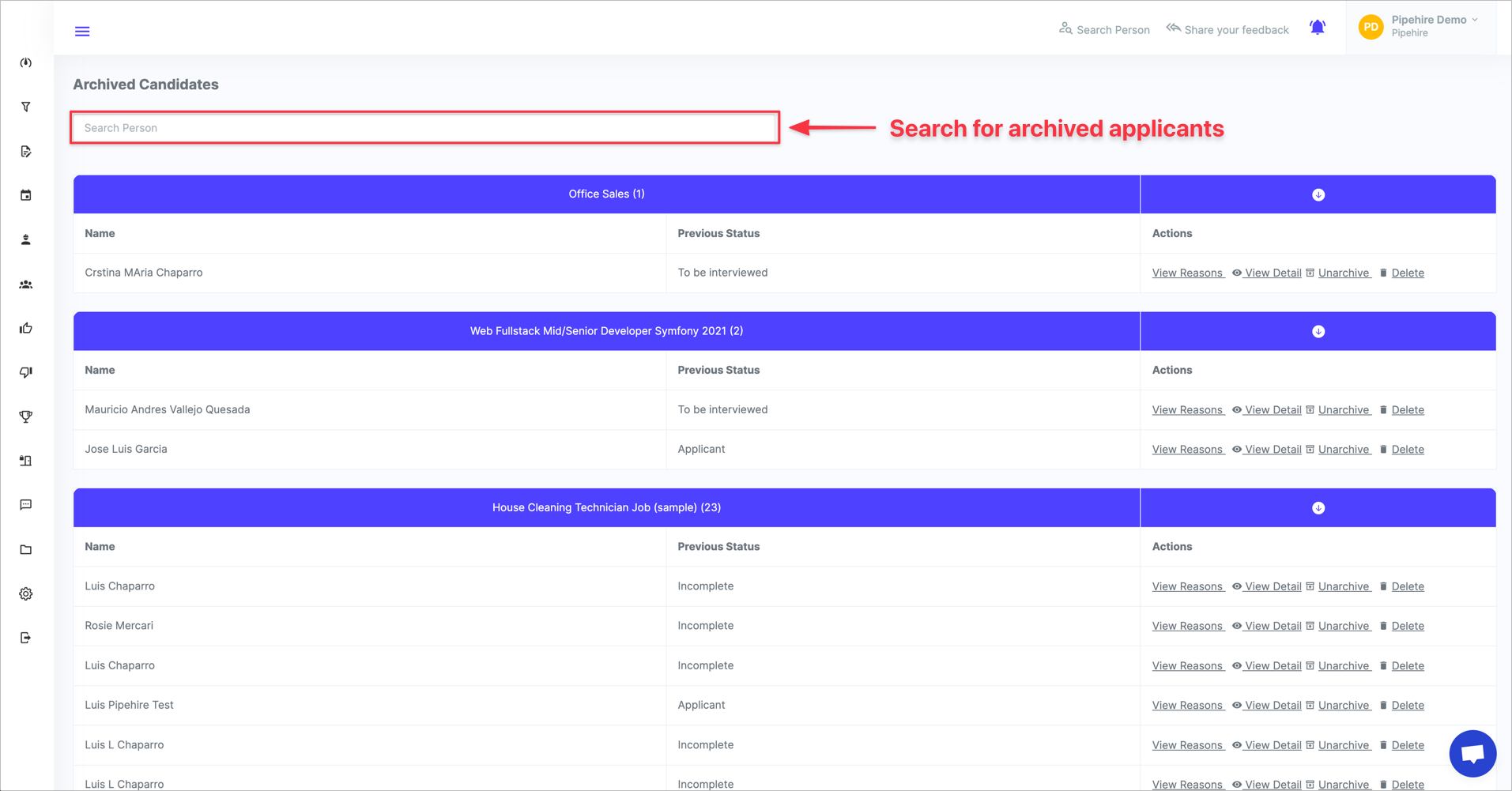Open the single person icon in sidebar
This screenshot has width=1512, height=791.
click(x=26, y=239)
